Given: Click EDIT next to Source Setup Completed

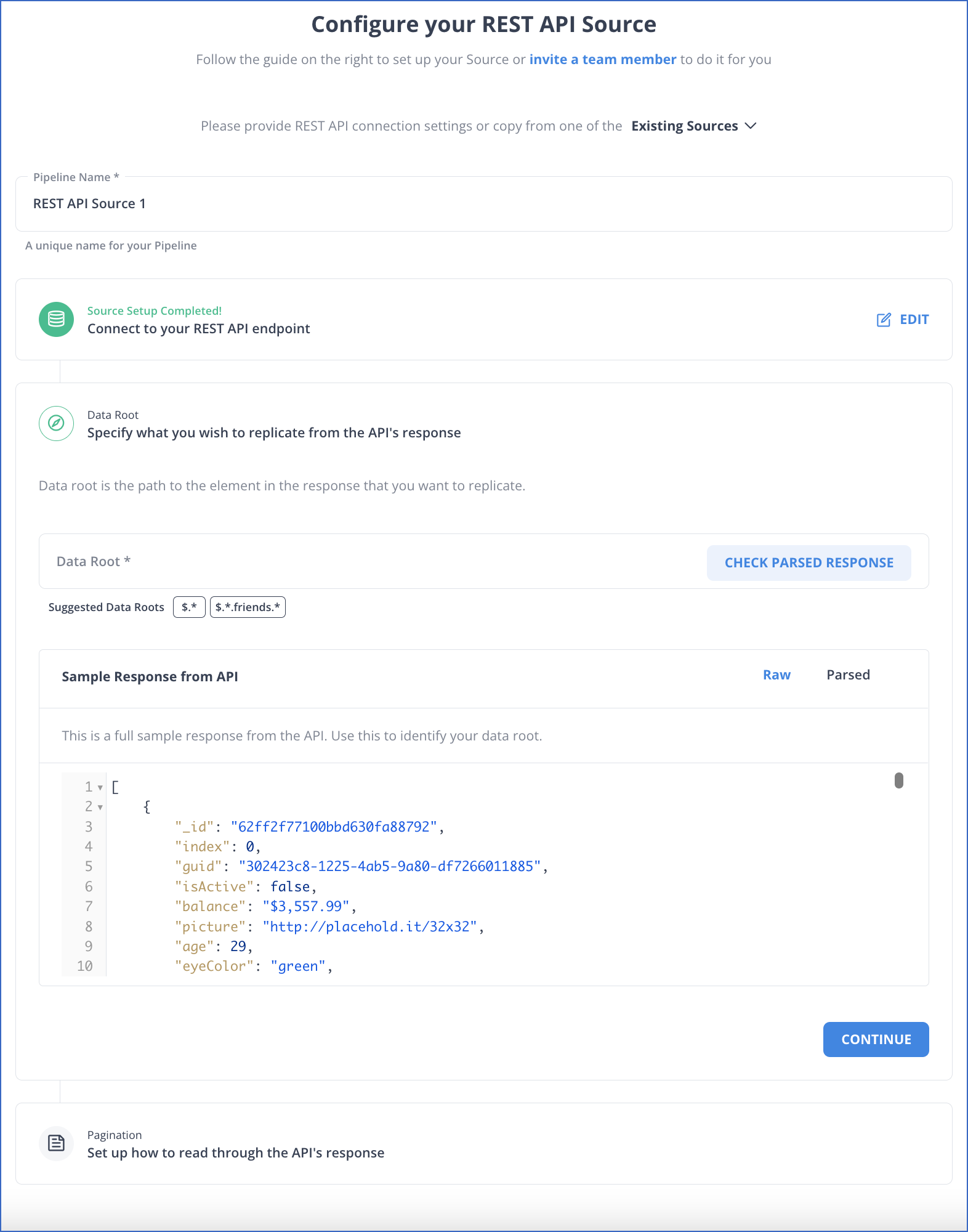Looking at the screenshot, I should point(913,319).
